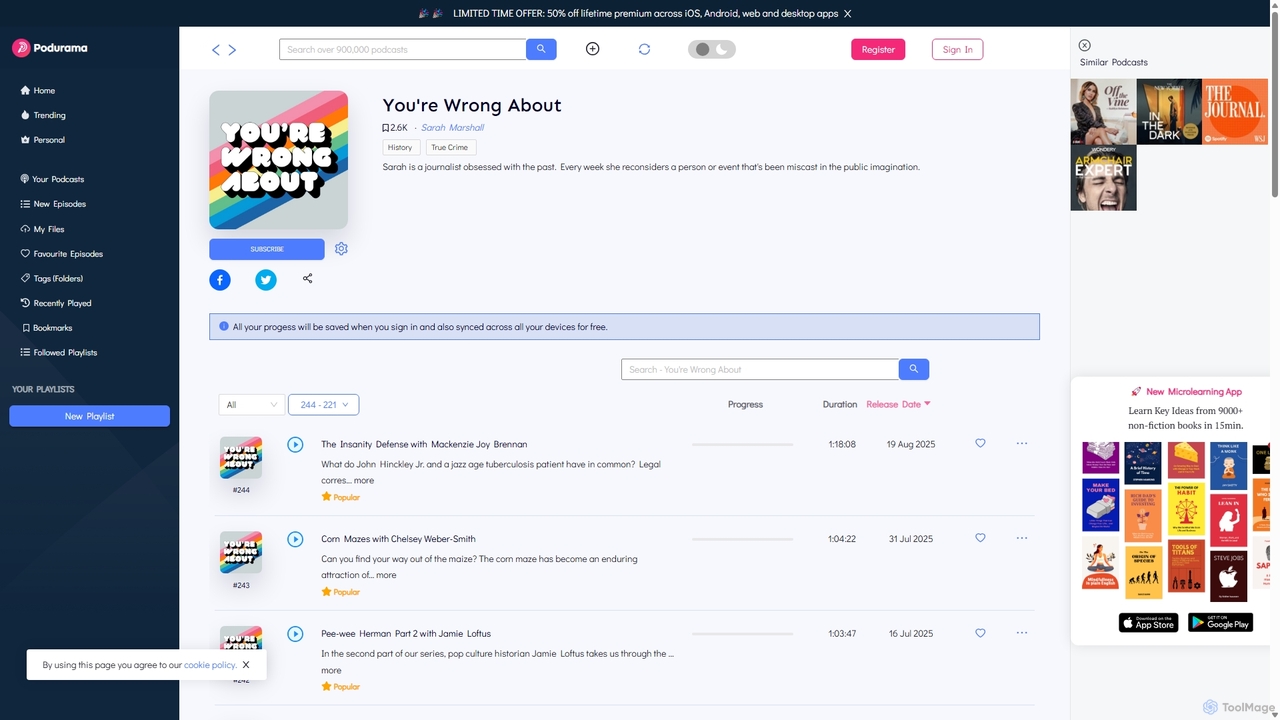1280x720 pixels.
Task: Open podcast settings gear icon
Action: coord(341,249)
